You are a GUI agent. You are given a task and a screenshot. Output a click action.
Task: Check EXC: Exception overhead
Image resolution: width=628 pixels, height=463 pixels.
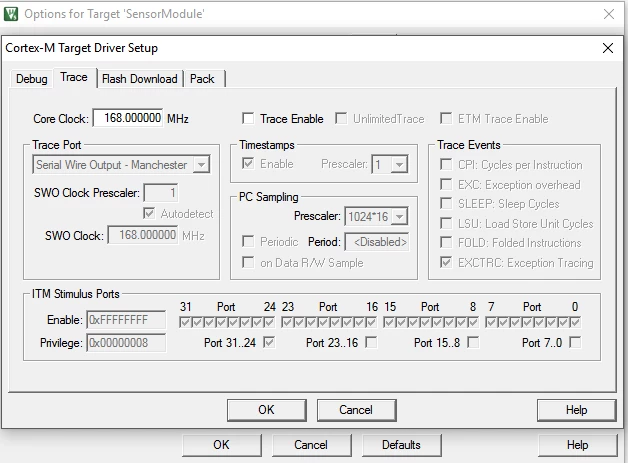tap(446, 184)
